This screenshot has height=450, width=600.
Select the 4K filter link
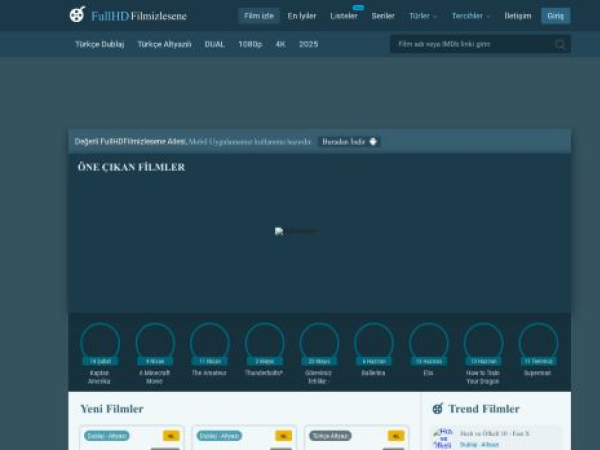coord(280,44)
